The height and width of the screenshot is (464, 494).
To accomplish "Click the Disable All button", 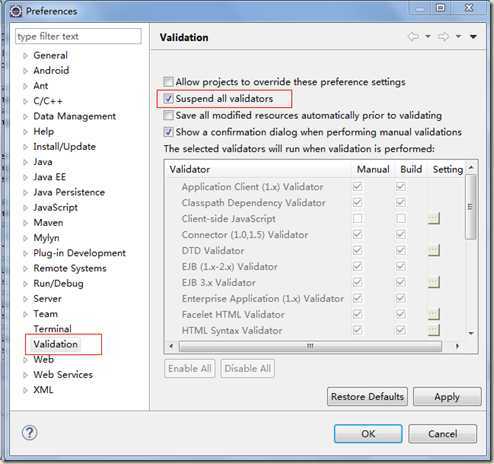I will pos(248,369).
